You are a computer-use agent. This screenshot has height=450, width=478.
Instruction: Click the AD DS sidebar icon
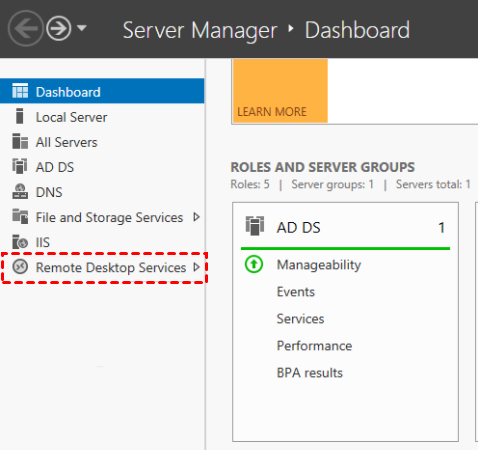click(20, 166)
